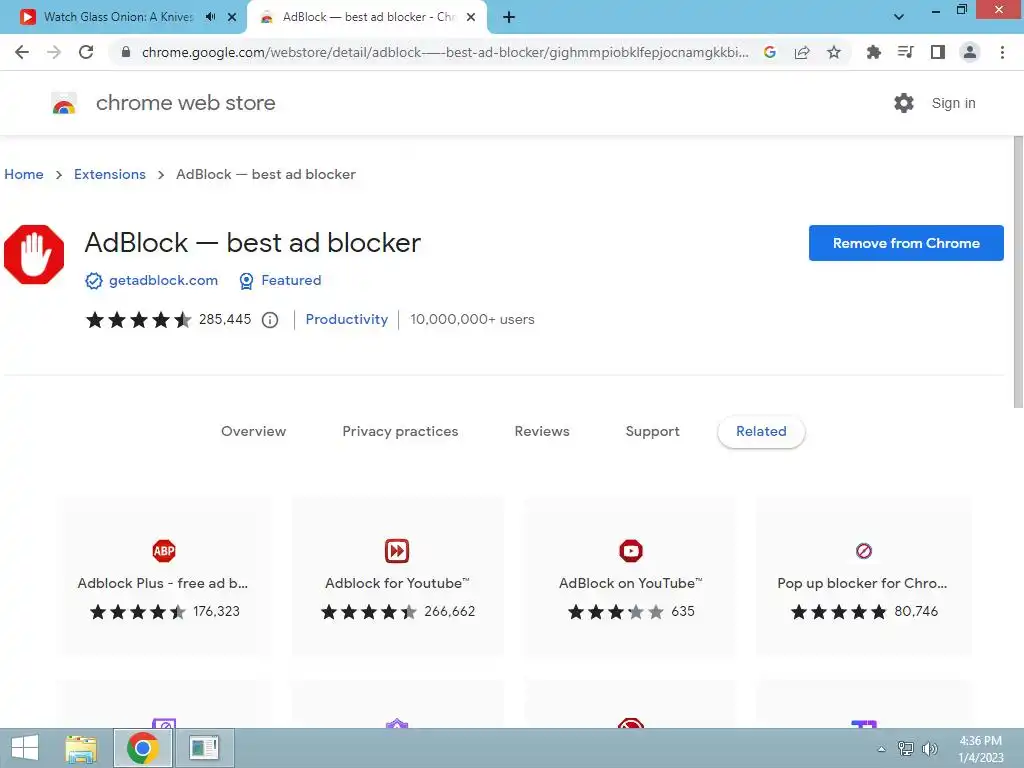This screenshot has height=768, width=1024.
Task: Close the AdBlock web store tab
Action: point(471,17)
